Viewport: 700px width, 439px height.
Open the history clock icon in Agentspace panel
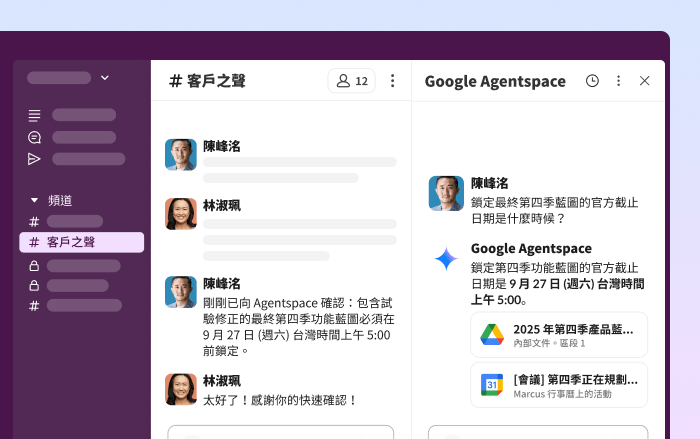point(592,81)
